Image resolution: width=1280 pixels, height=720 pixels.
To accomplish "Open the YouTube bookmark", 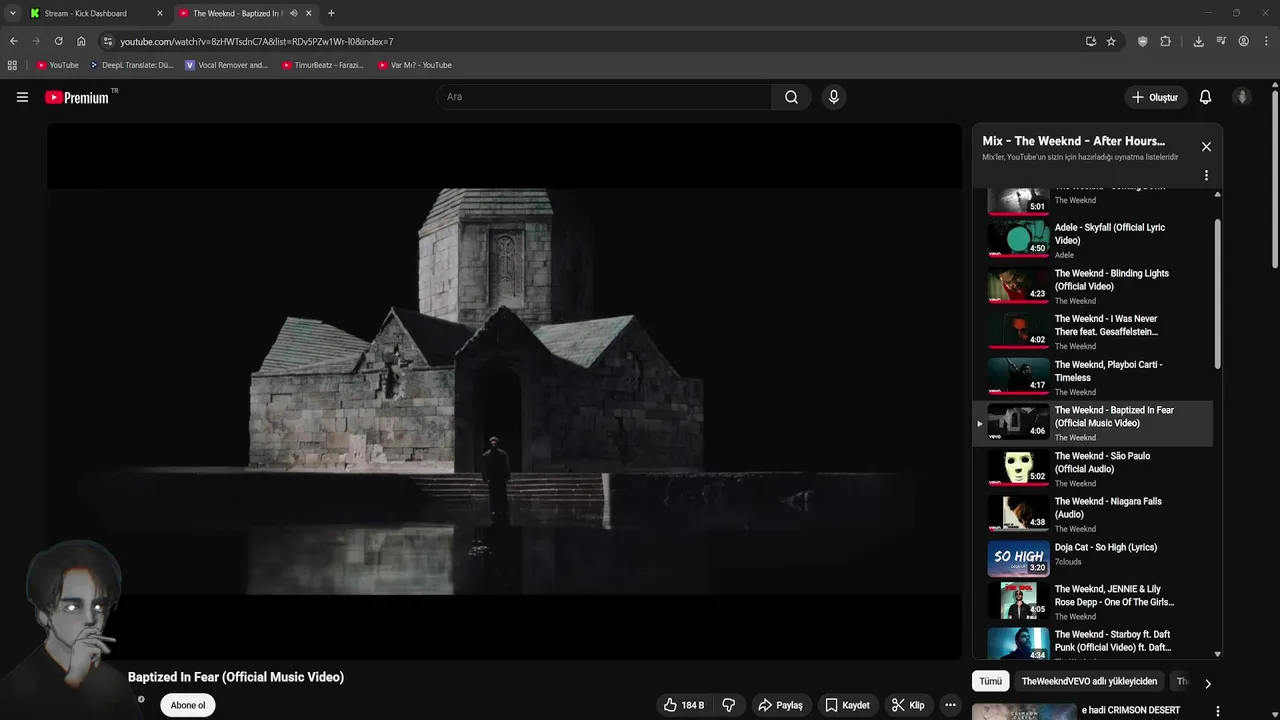I will [57, 65].
